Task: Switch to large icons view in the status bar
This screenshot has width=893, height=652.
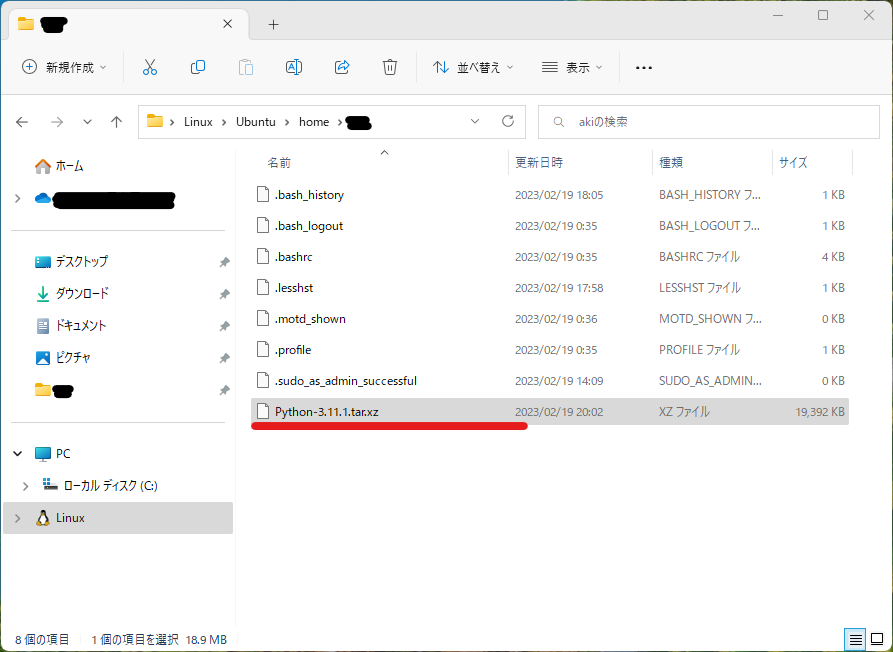Action: tap(879, 639)
